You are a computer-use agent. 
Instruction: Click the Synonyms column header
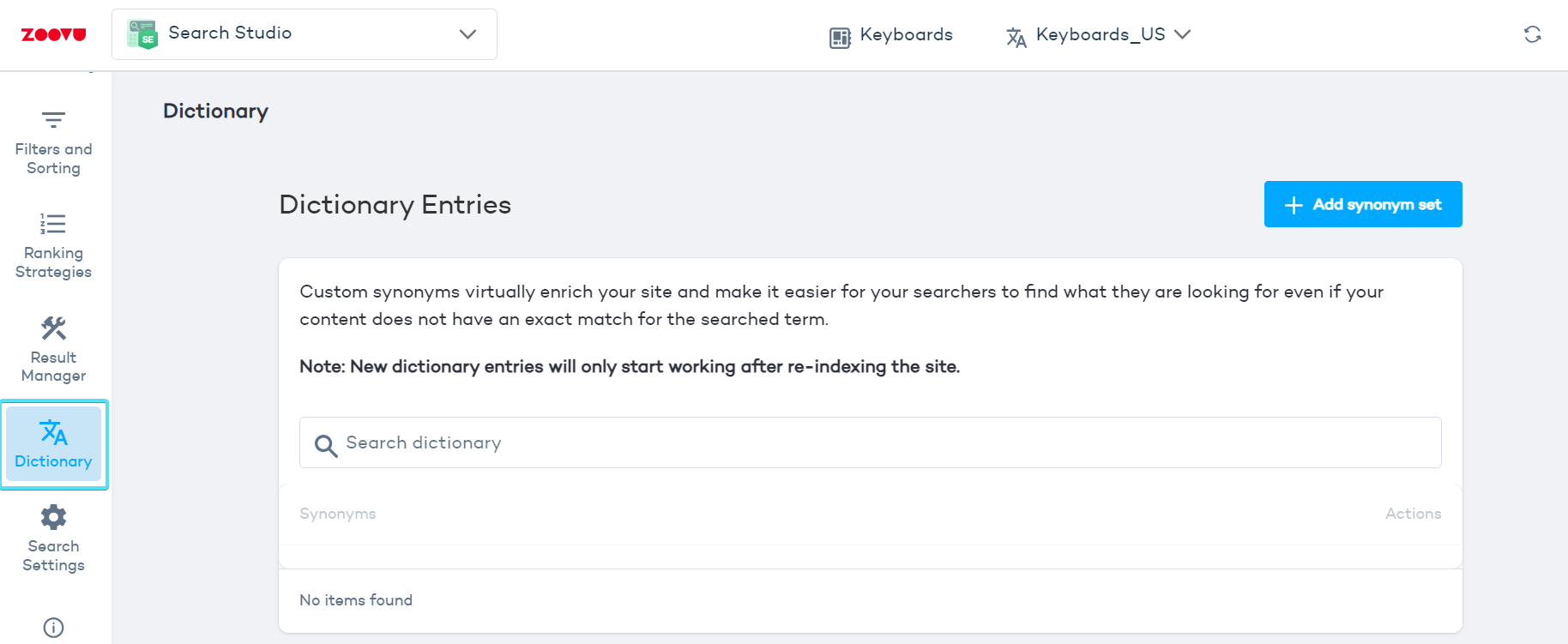(338, 514)
